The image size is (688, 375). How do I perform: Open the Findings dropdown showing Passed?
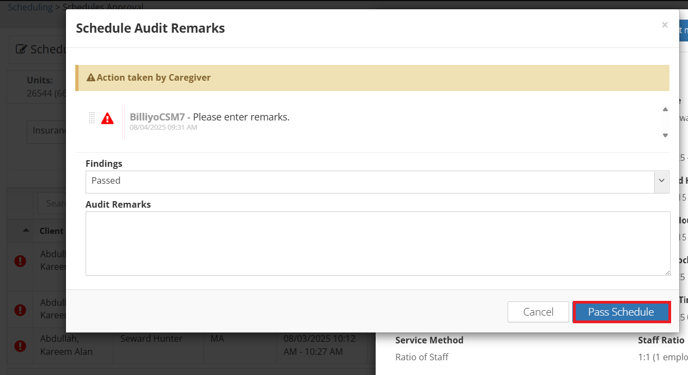377,182
